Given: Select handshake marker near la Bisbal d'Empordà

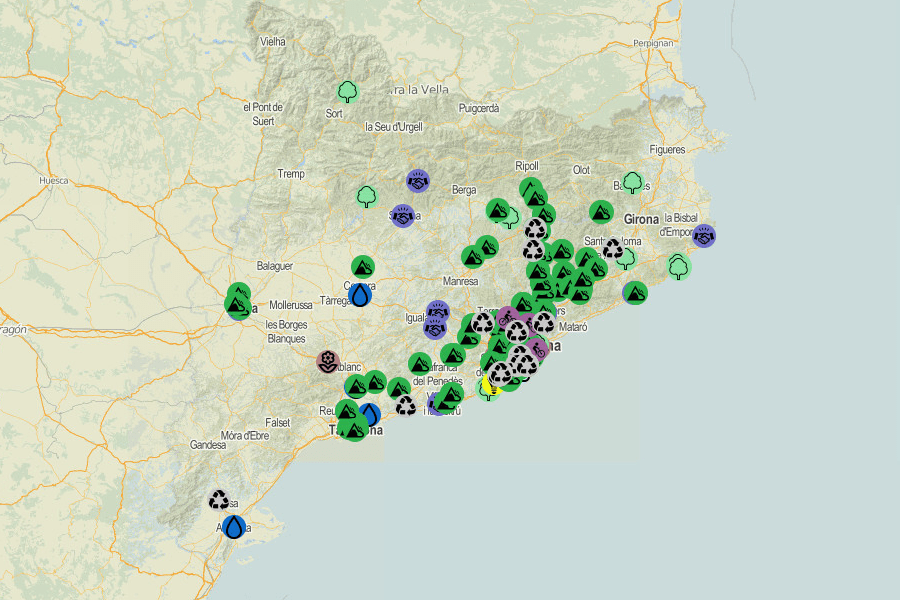Looking at the screenshot, I should coord(704,236).
